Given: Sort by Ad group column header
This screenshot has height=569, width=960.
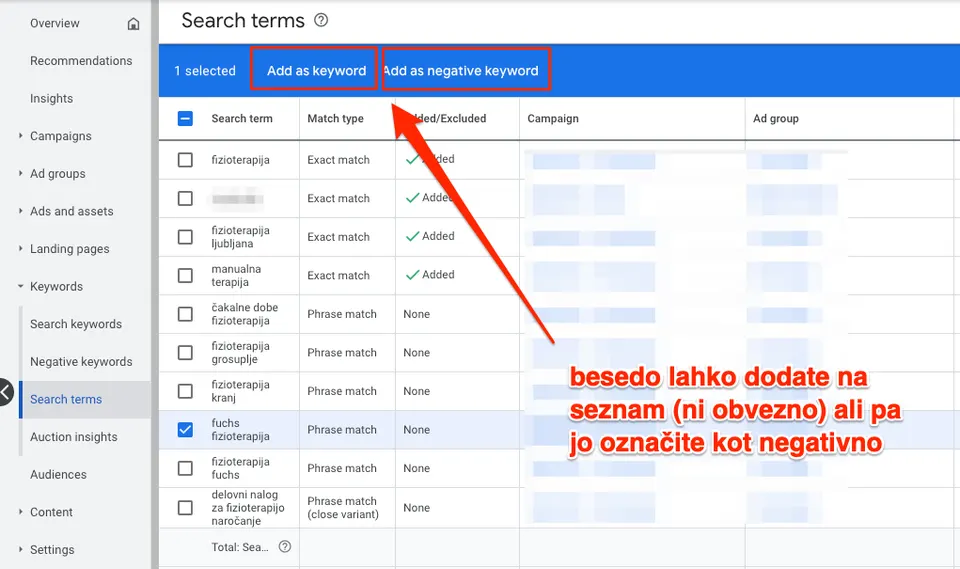Looking at the screenshot, I should [x=776, y=118].
